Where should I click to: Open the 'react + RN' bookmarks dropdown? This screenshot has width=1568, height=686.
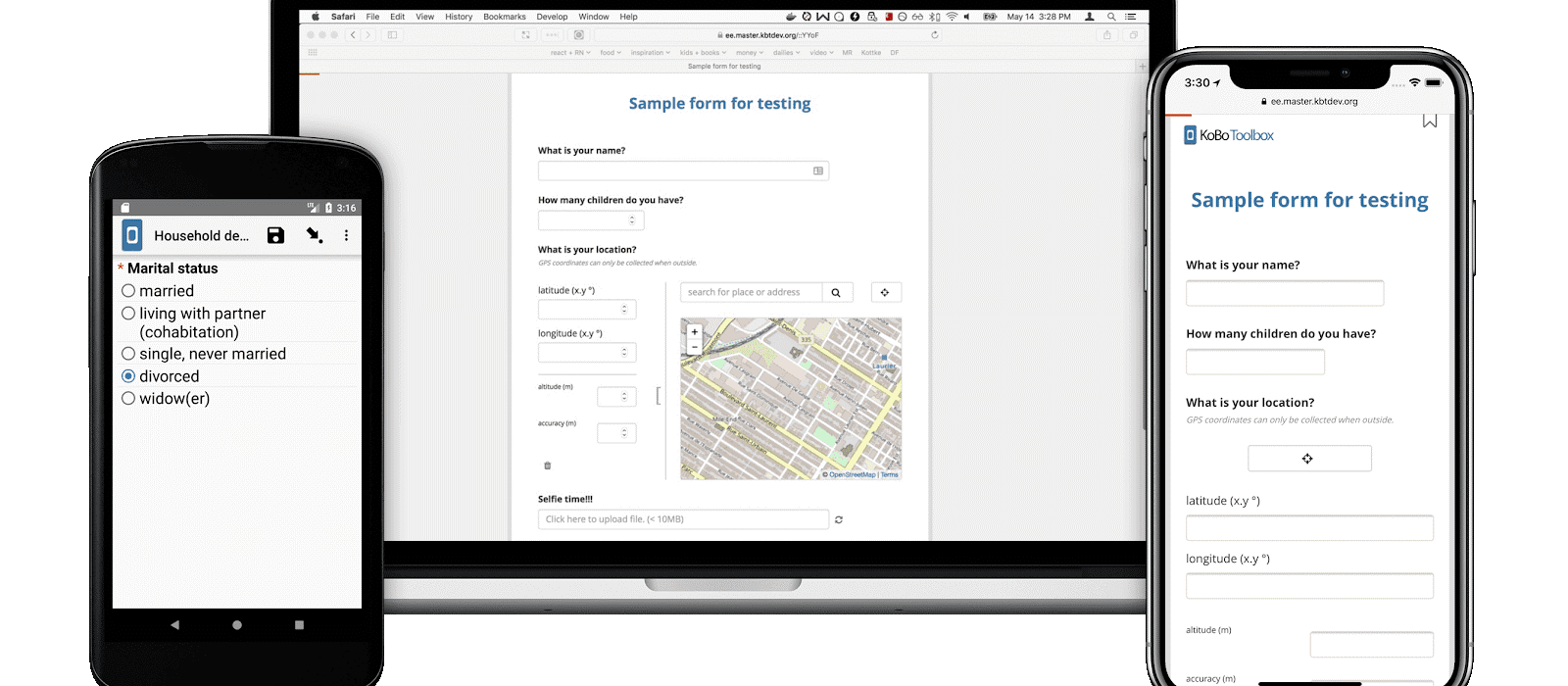point(569,53)
